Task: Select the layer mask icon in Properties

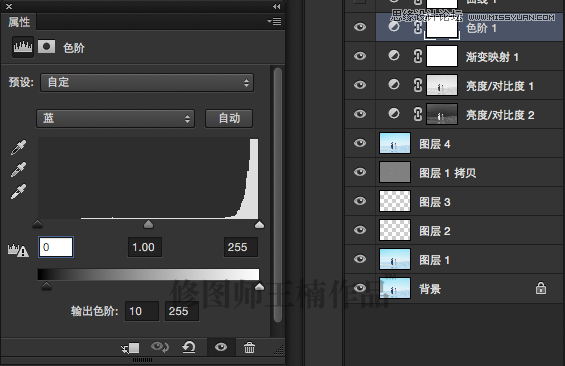Action: tap(46, 46)
